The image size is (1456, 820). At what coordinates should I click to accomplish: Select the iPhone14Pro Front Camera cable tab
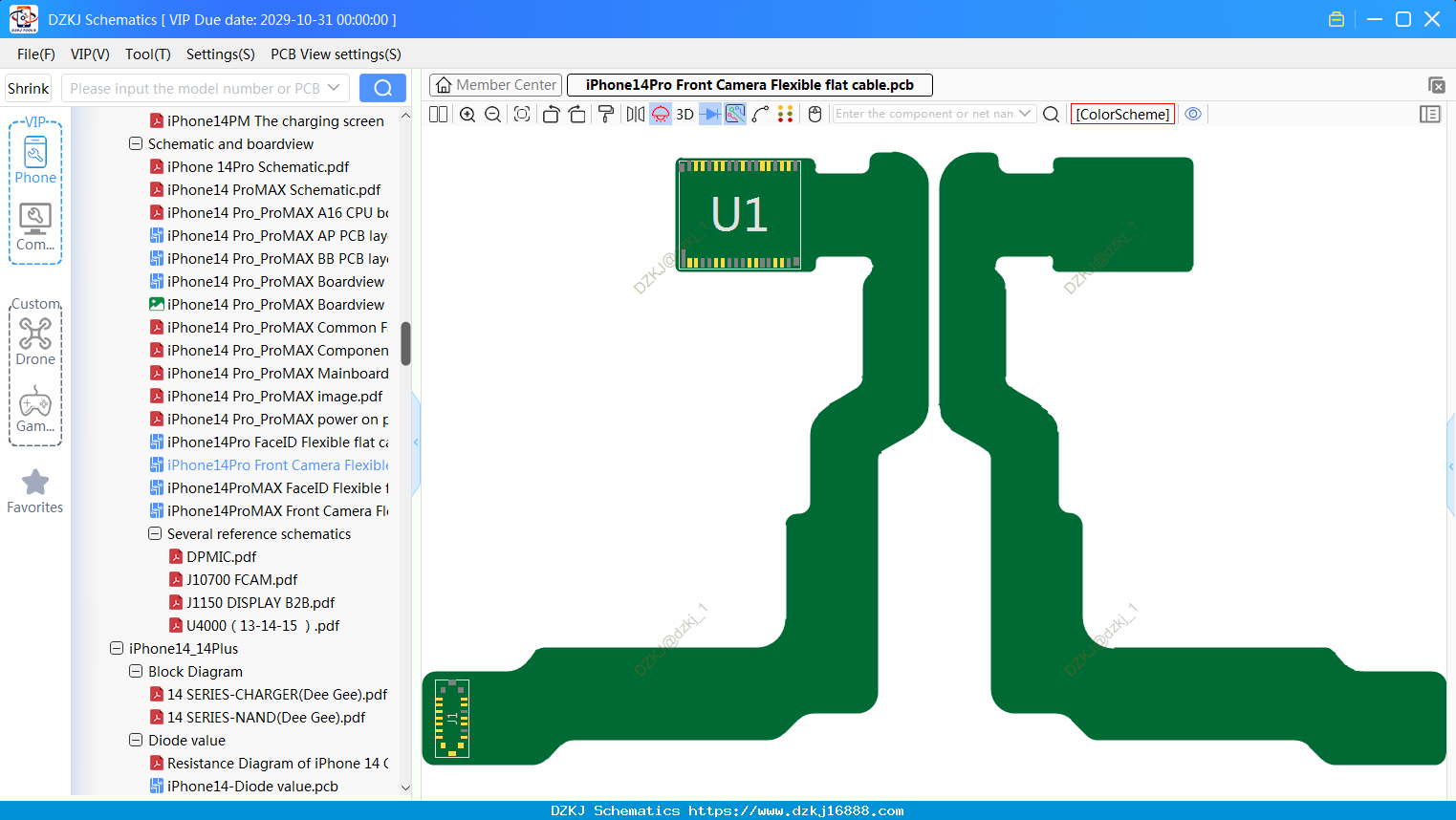tap(750, 85)
